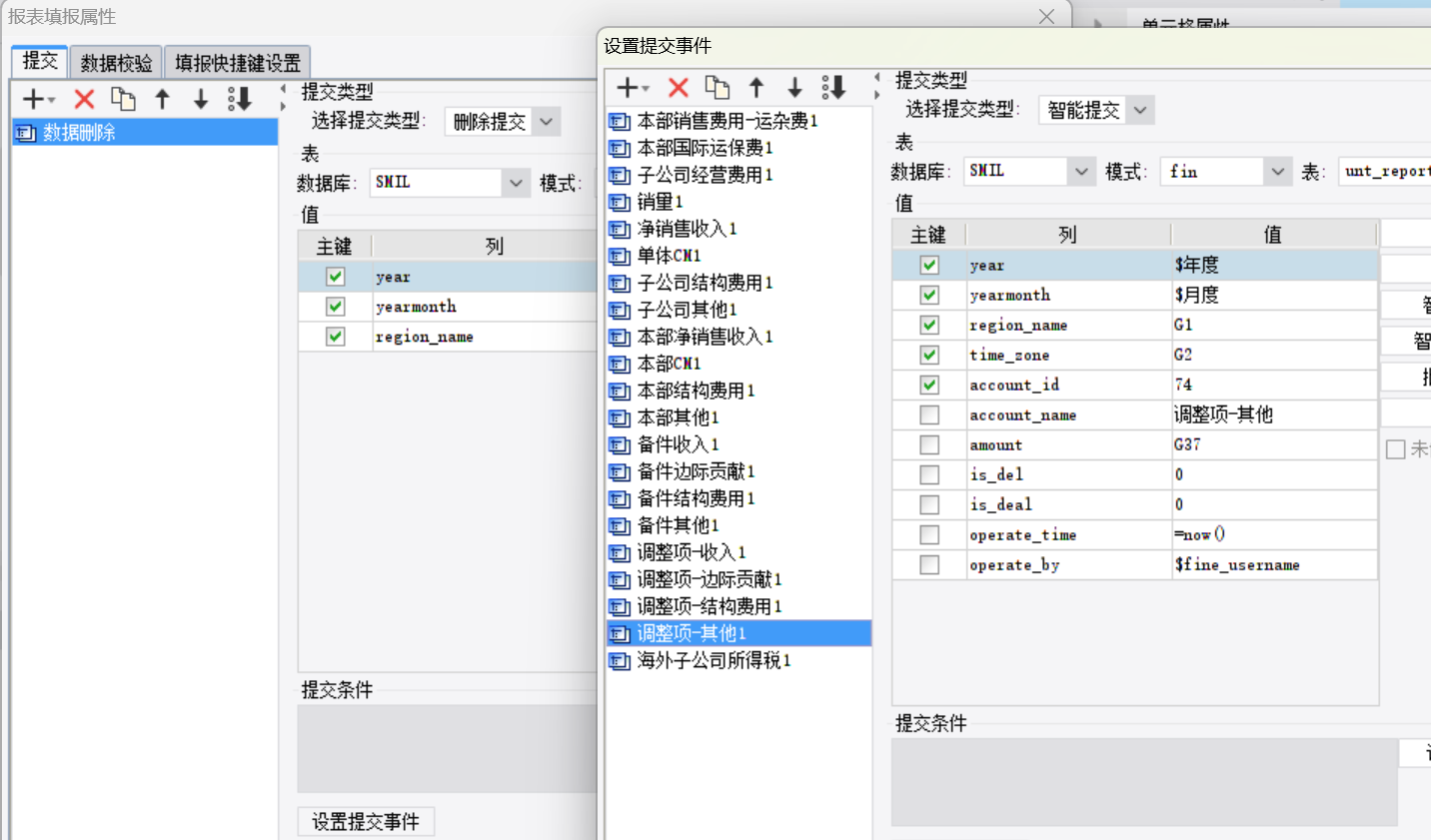This screenshot has width=1431, height=840.
Task: Select 海外子公司所得税1 event
Action: point(738,660)
